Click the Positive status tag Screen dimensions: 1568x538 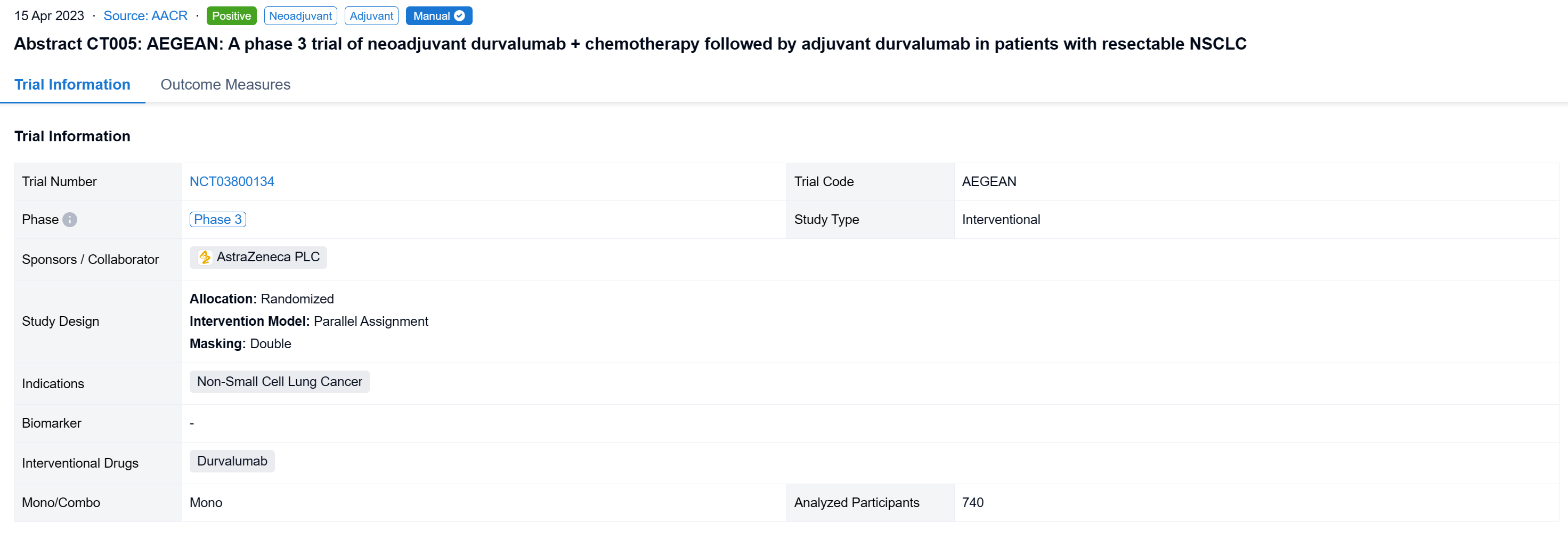[x=231, y=16]
